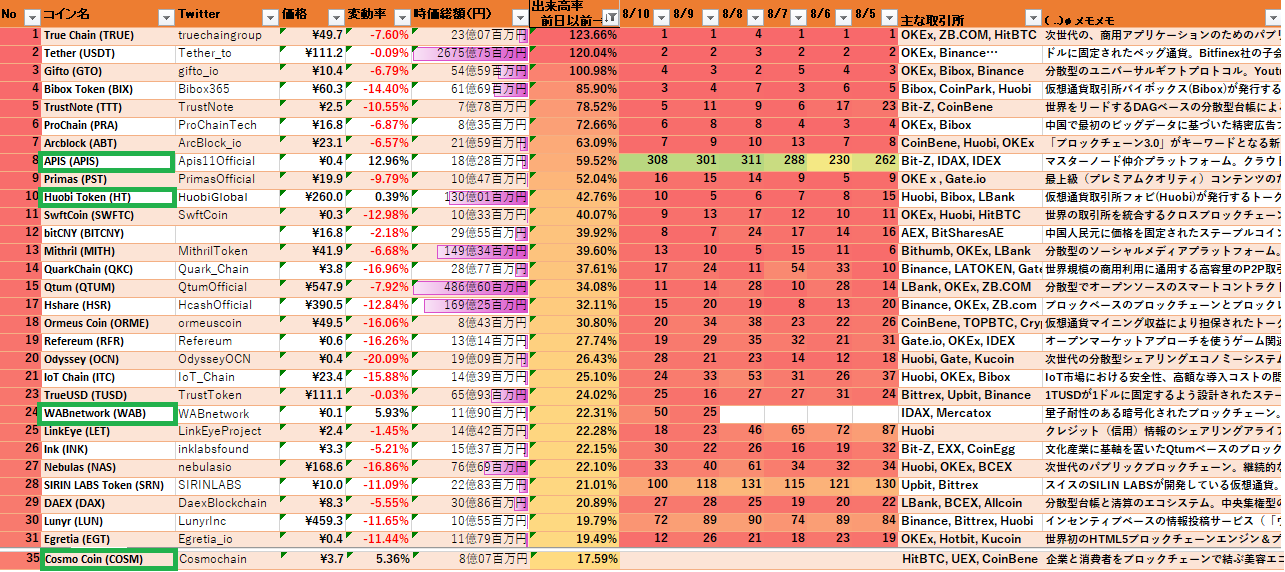
Task: Select the Huobi Token (HT) coin cell
Action: tap(106, 197)
